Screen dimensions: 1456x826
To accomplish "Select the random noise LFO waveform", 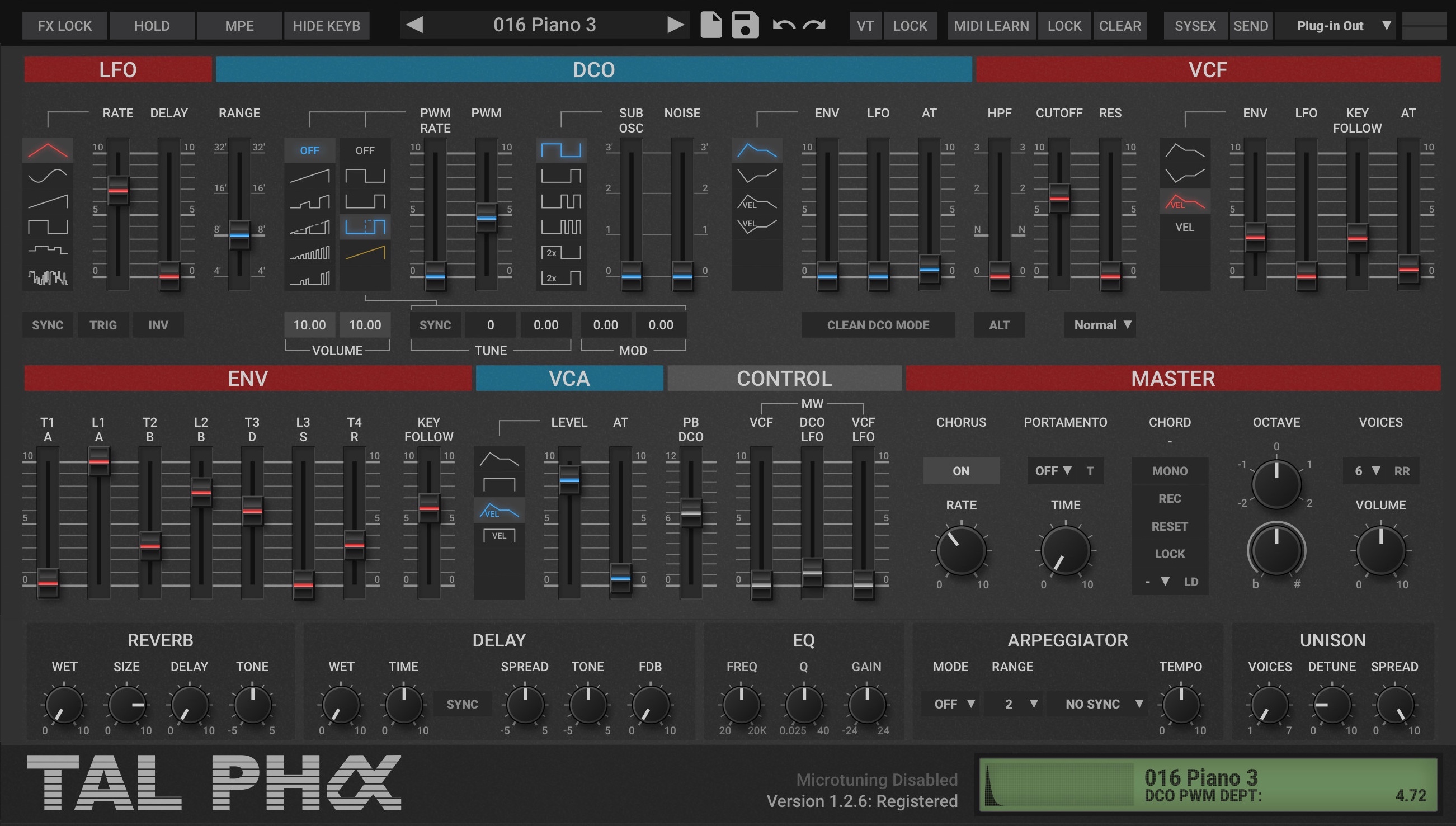I will (48, 277).
